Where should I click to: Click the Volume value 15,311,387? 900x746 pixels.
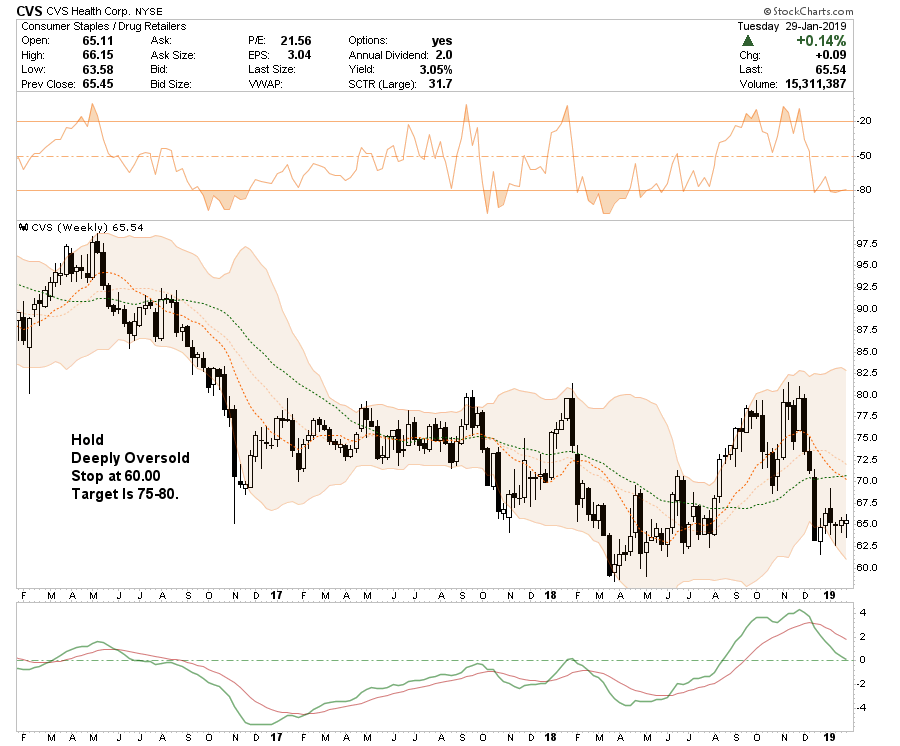[x=816, y=84]
